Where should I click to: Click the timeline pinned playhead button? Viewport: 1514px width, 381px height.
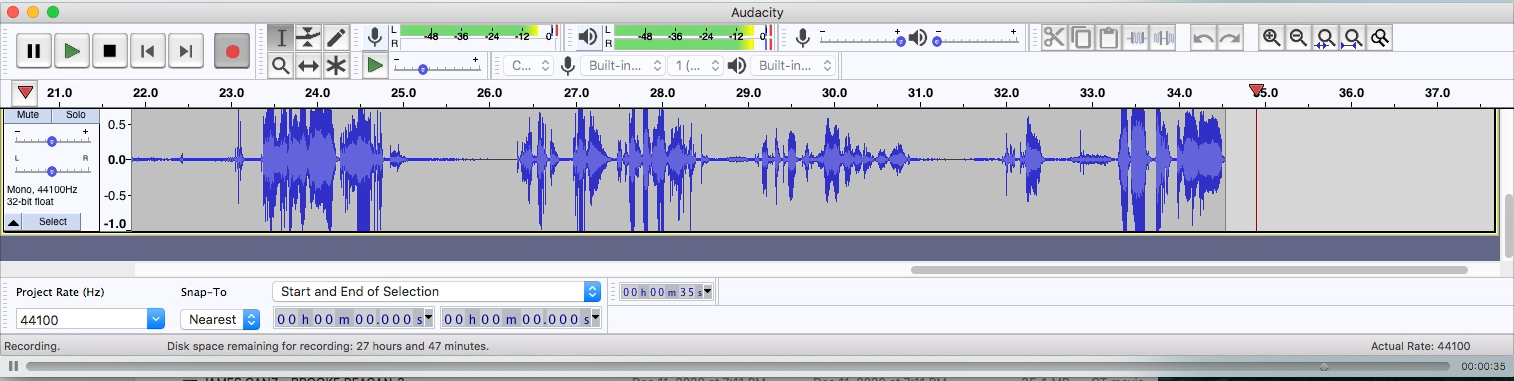coord(26,93)
